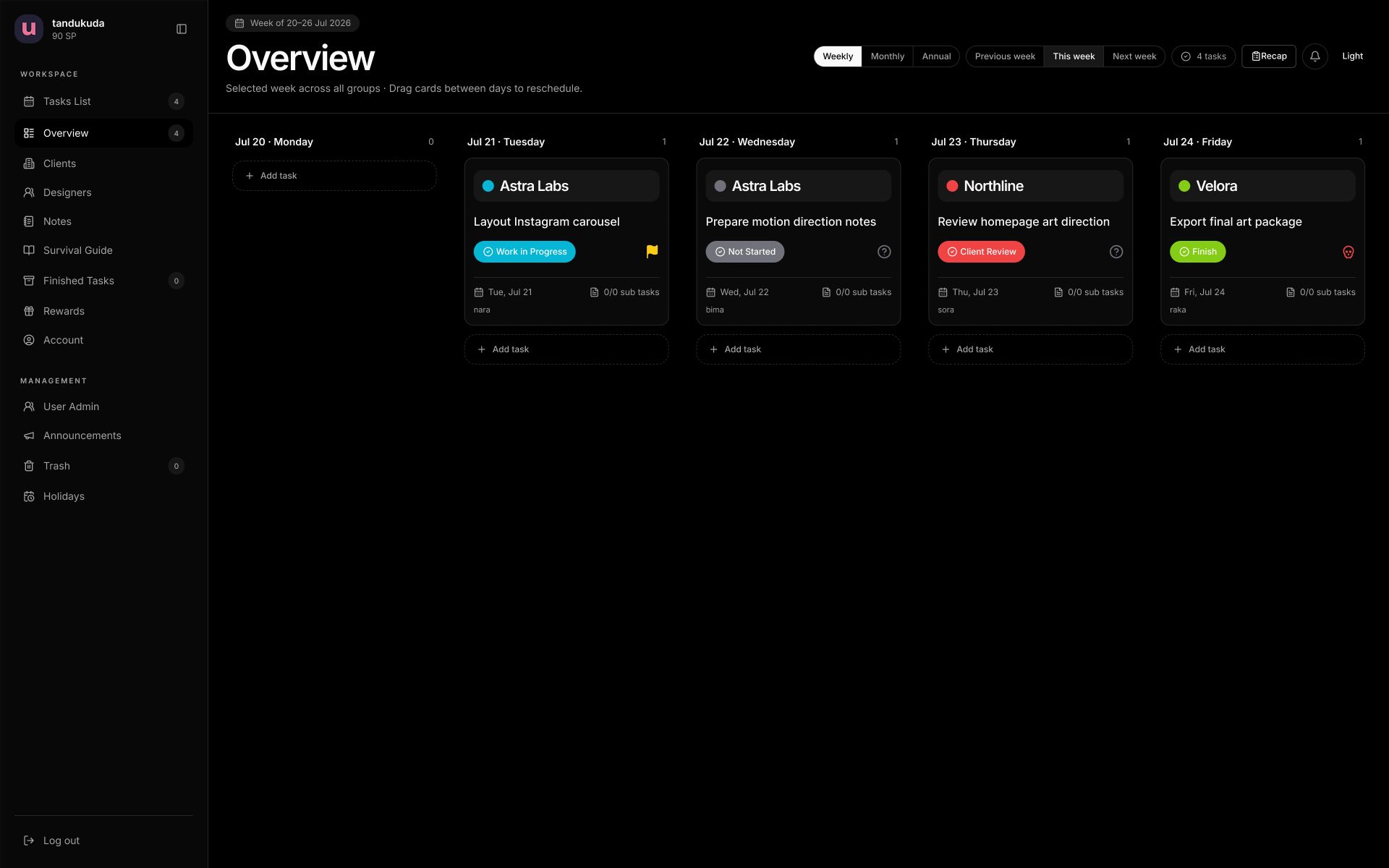
Task: Open the Not Started status pill
Action: click(744, 252)
